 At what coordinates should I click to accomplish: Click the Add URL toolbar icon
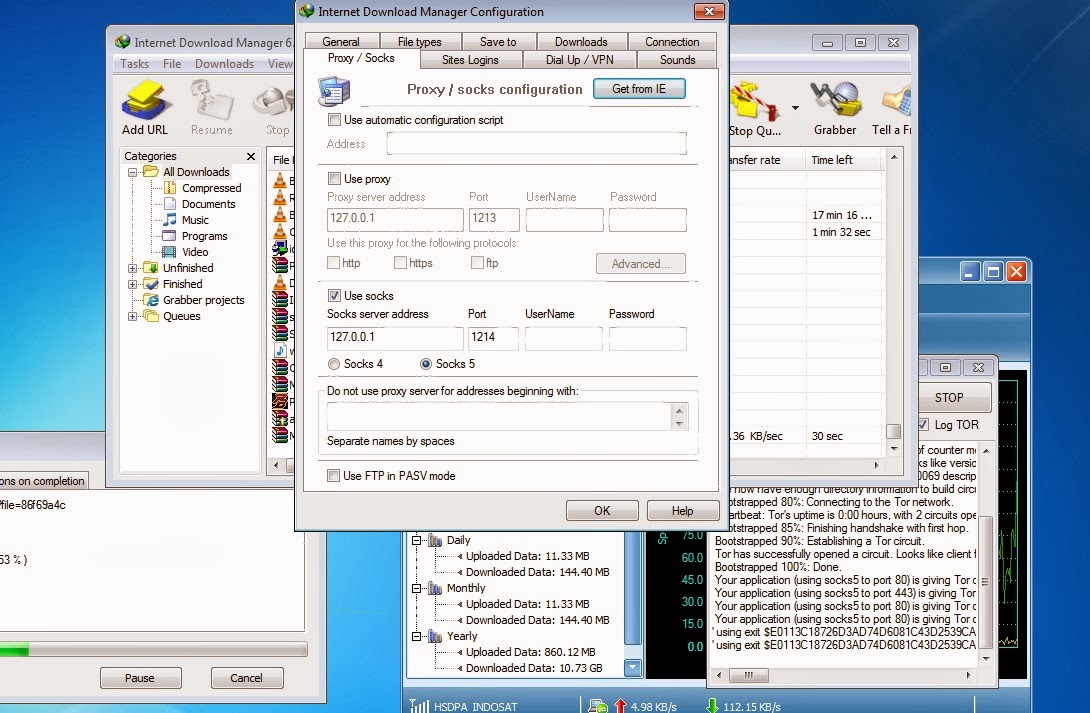145,101
